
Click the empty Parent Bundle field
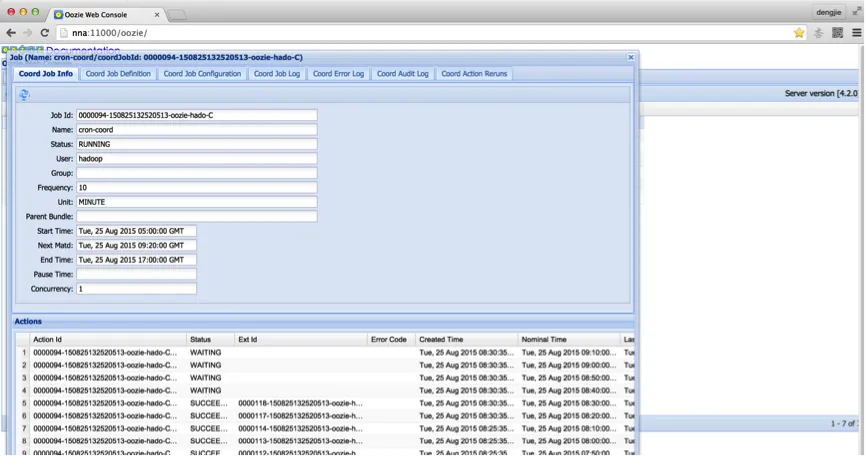[197, 217]
